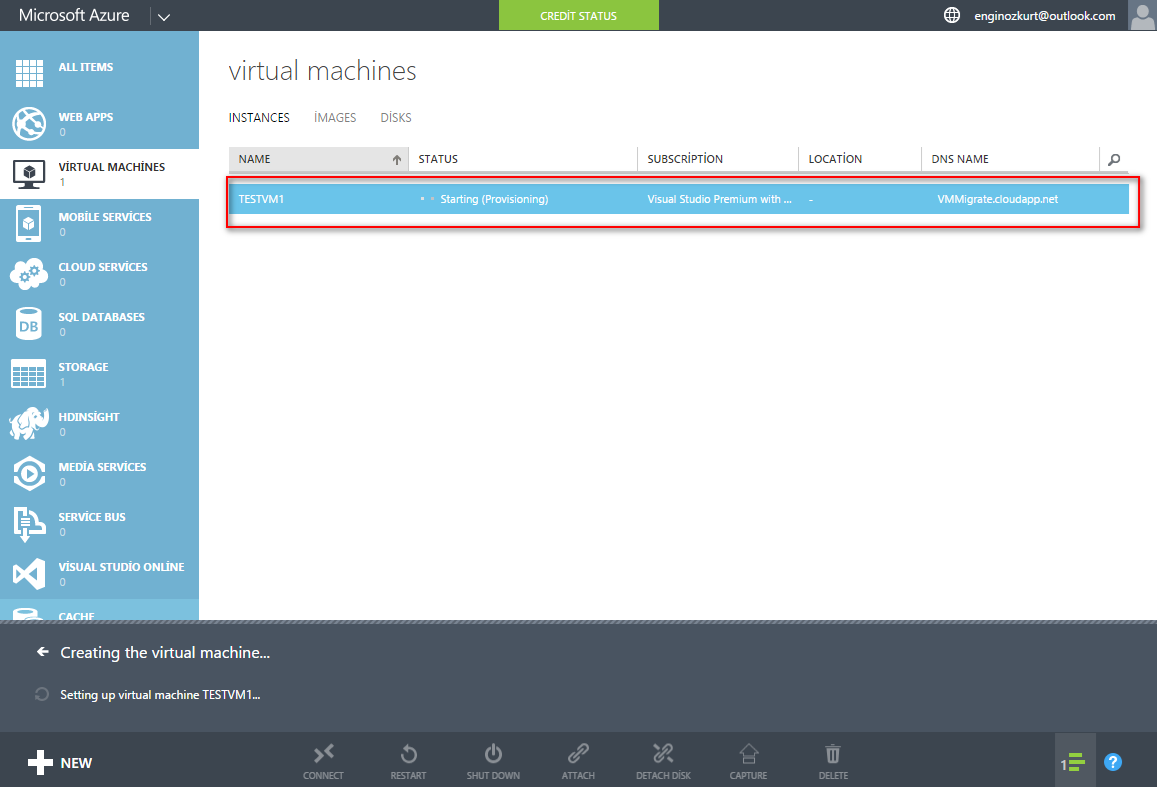The height and width of the screenshot is (787, 1157).
Task: Click the language globe icon
Action: (x=952, y=15)
